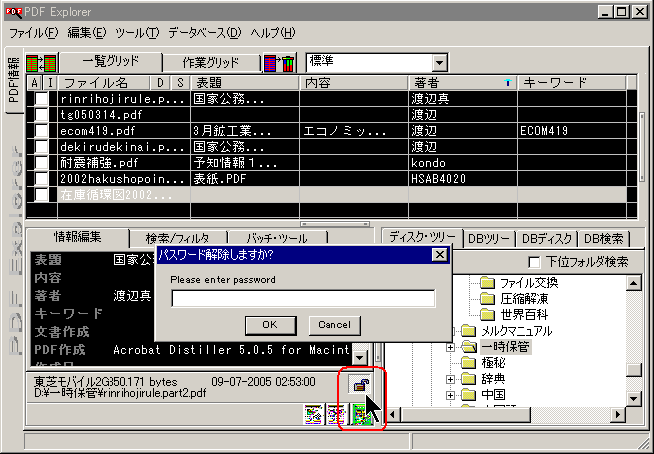Viewport: 654px width, 454px height.
Task: Open the 標準 layout dropdown
Action: (439, 63)
